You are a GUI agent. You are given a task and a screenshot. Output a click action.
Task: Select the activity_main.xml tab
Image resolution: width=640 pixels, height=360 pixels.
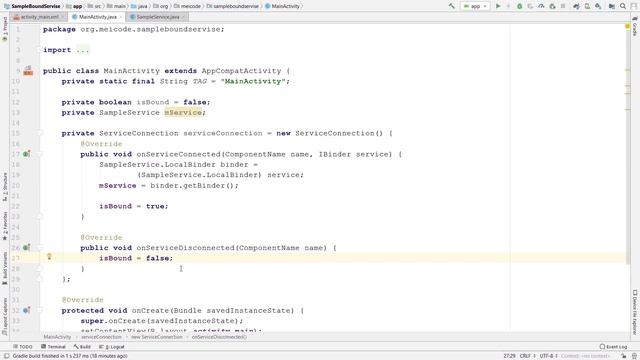(39, 17)
